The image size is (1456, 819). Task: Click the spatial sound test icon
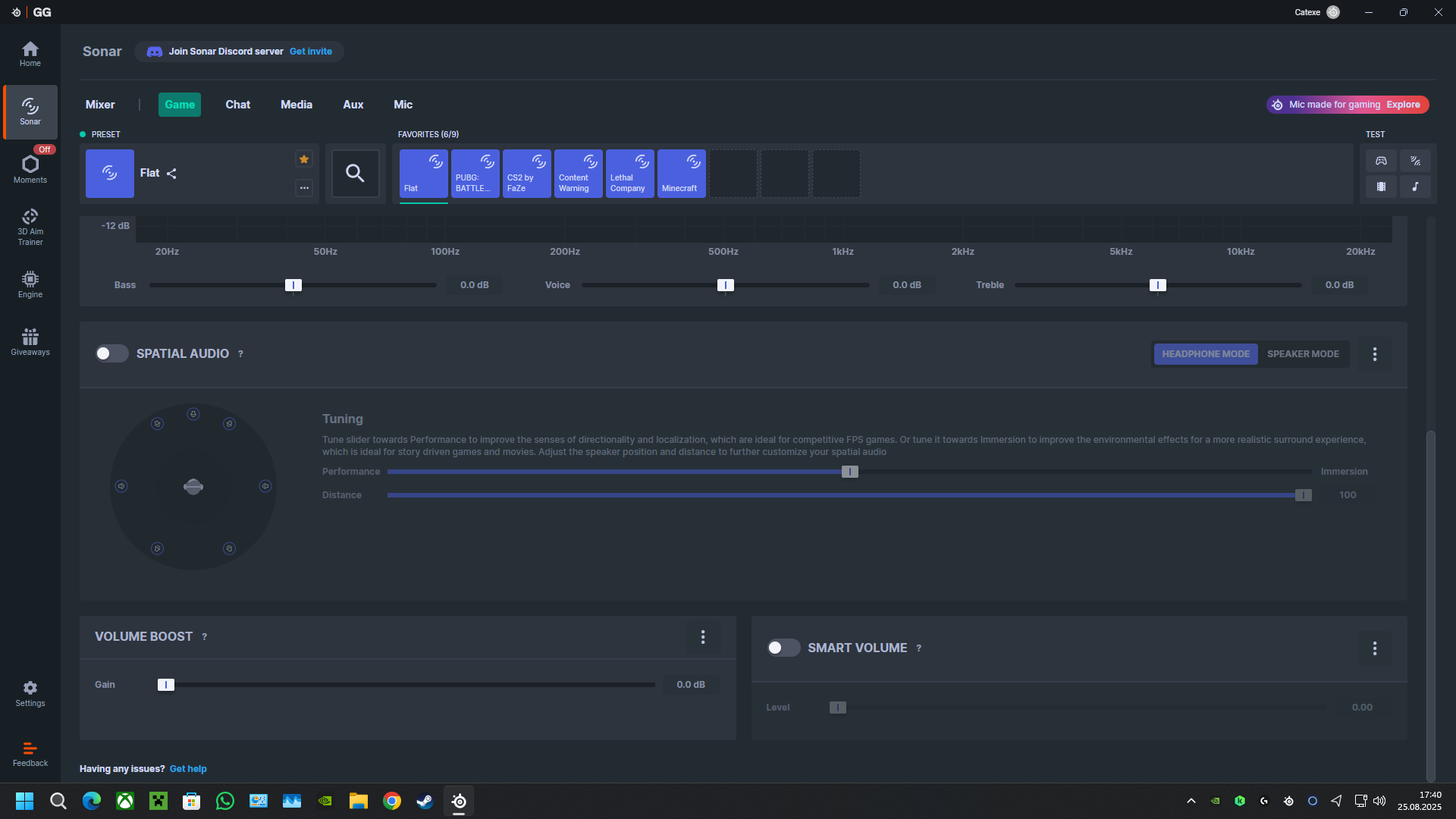point(1415,161)
